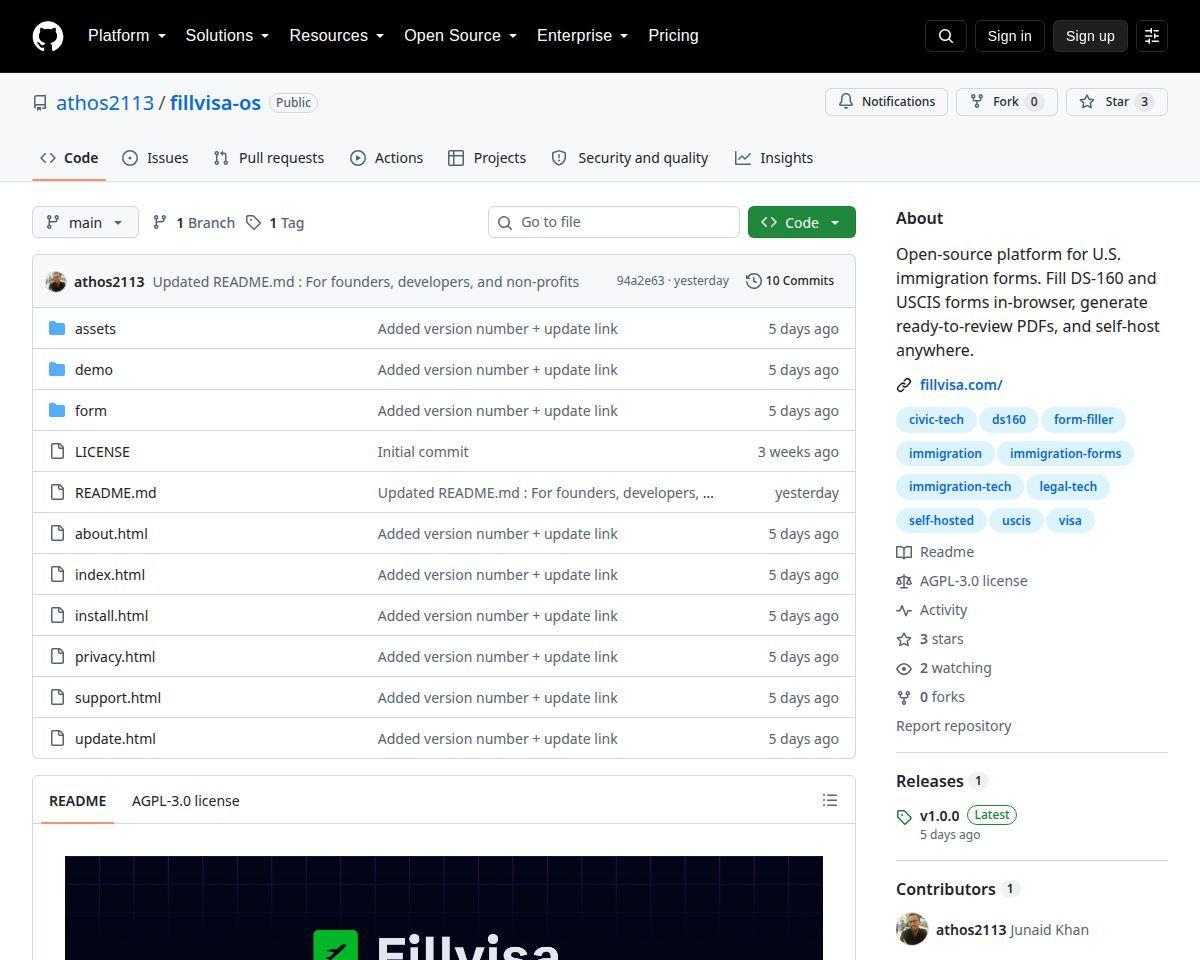Fork the repository

(1007, 102)
